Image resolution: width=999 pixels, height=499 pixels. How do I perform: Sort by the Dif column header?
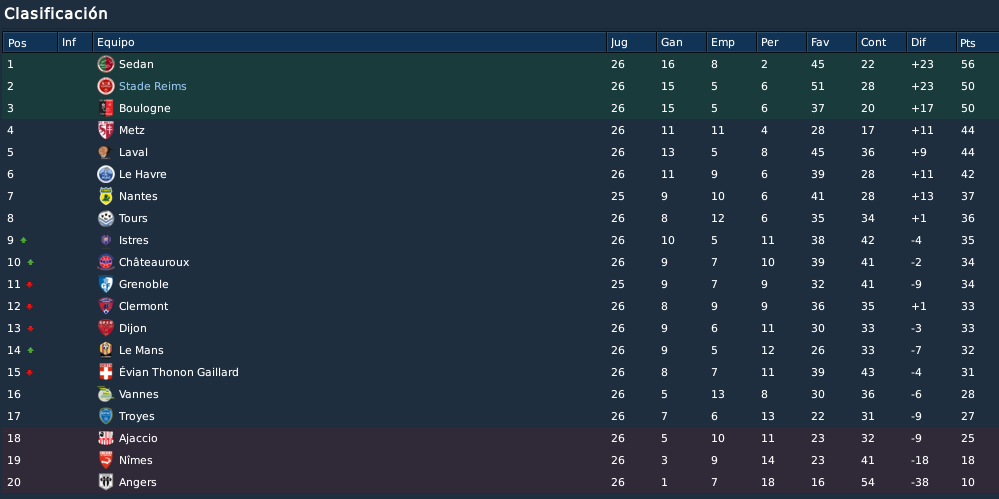pyautogui.click(x=931, y=43)
